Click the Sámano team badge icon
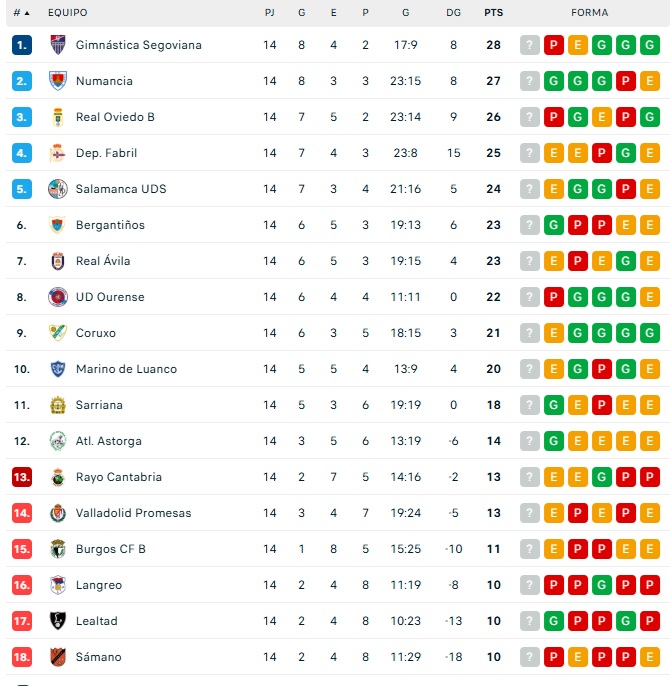The height and width of the screenshot is (686, 670). 57,657
